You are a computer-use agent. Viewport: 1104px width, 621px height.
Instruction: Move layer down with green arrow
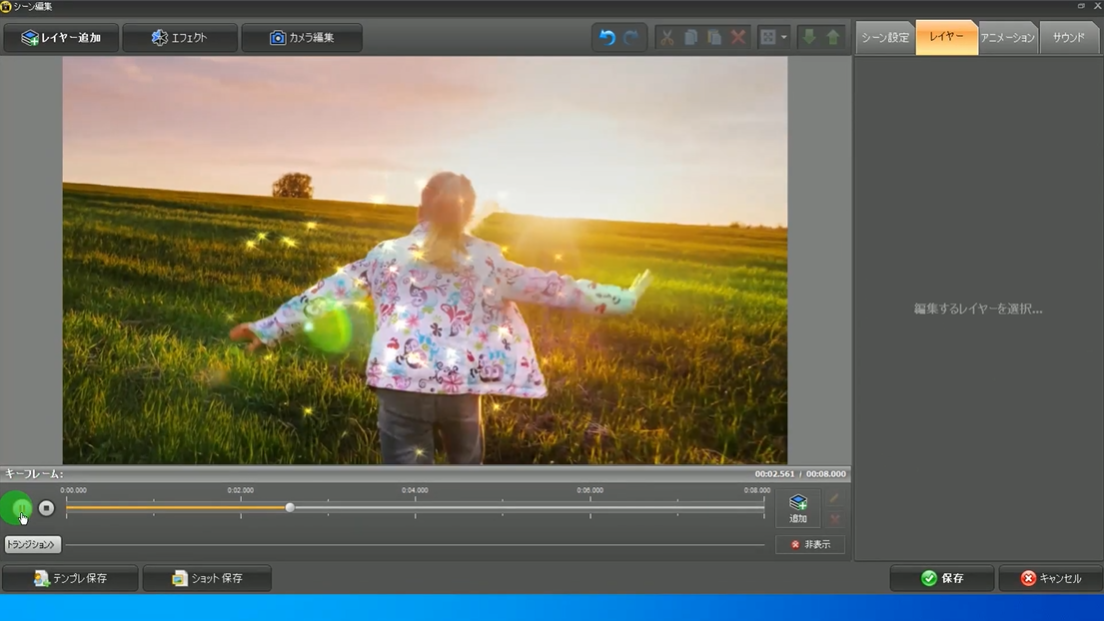point(809,38)
